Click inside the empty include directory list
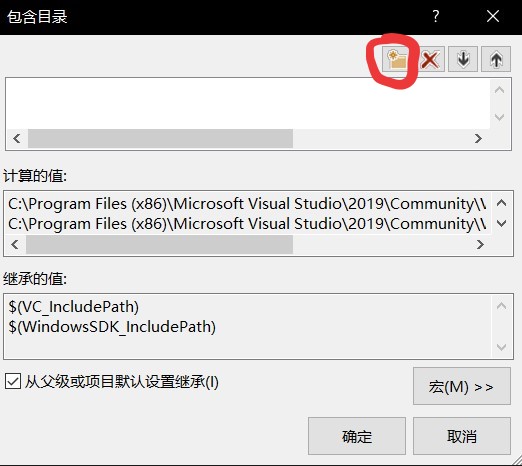 click(x=248, y=103)
